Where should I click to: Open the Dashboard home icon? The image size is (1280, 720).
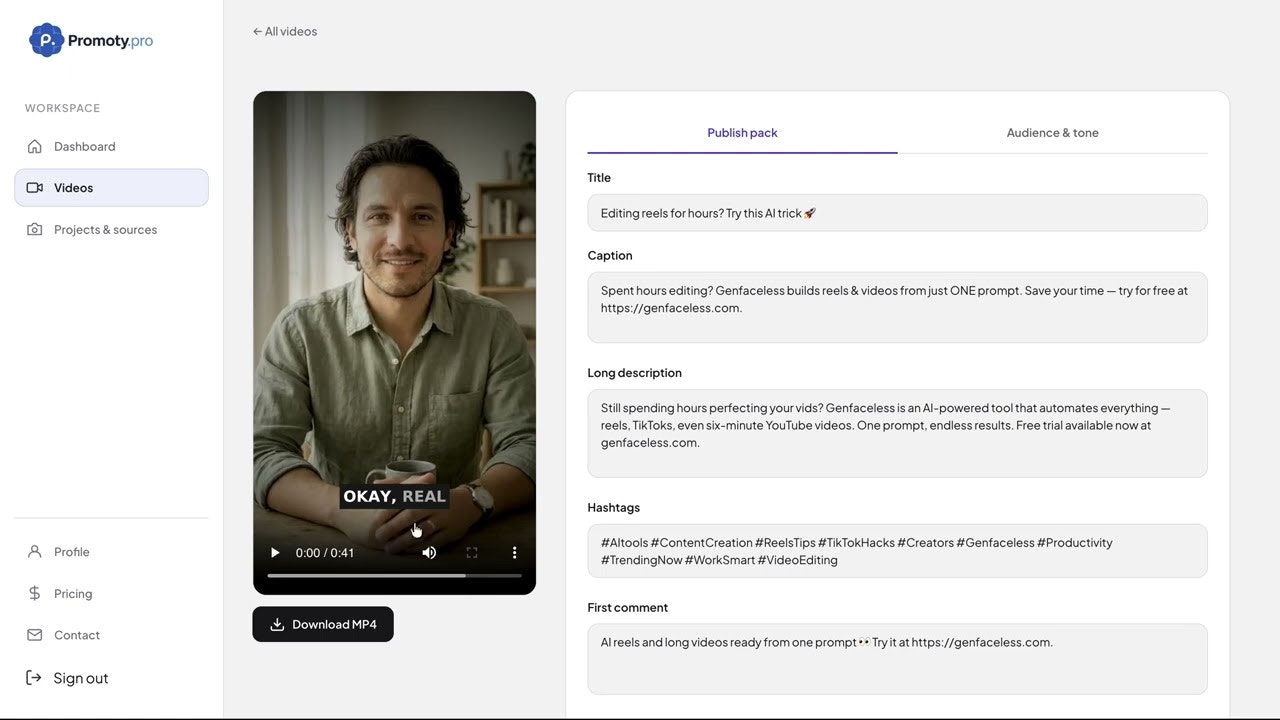point(35,146)
